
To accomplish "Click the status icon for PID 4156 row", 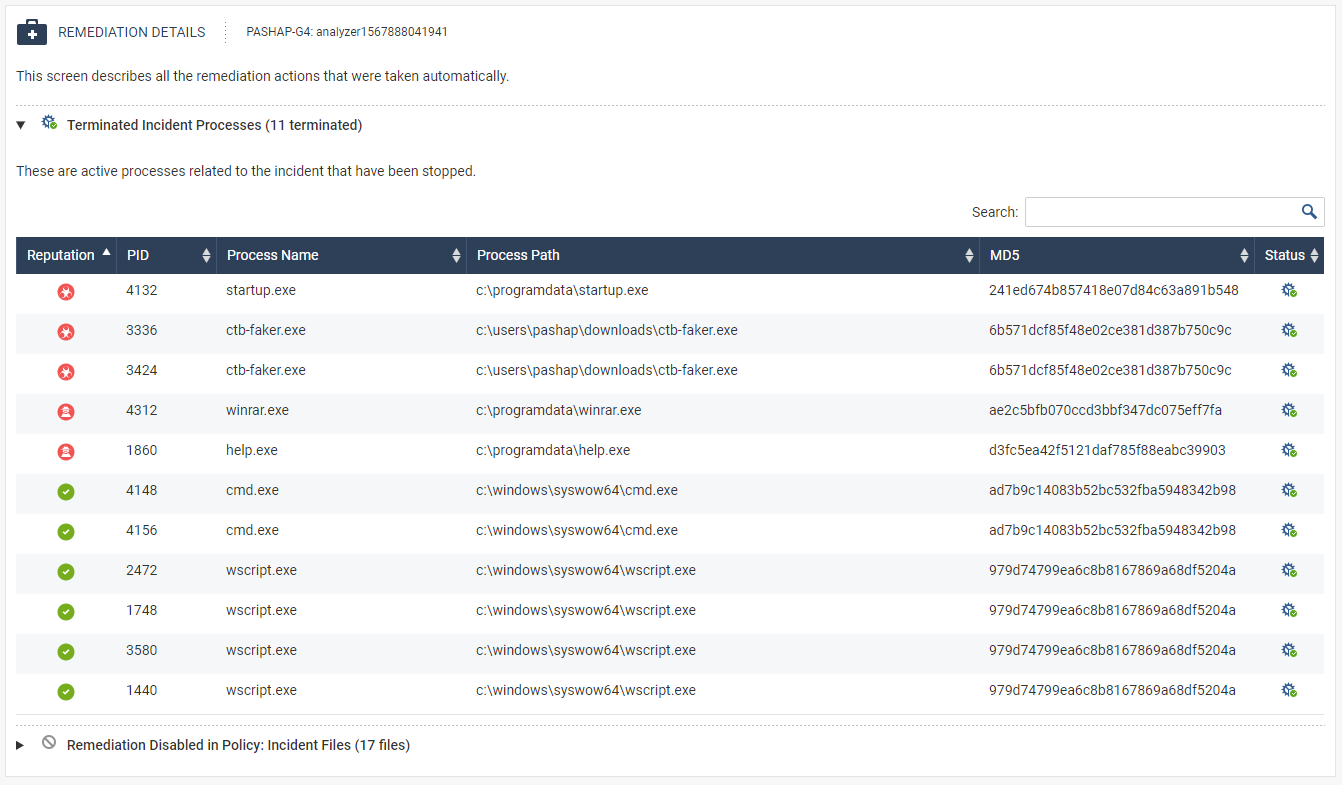I will (1289, 531).
